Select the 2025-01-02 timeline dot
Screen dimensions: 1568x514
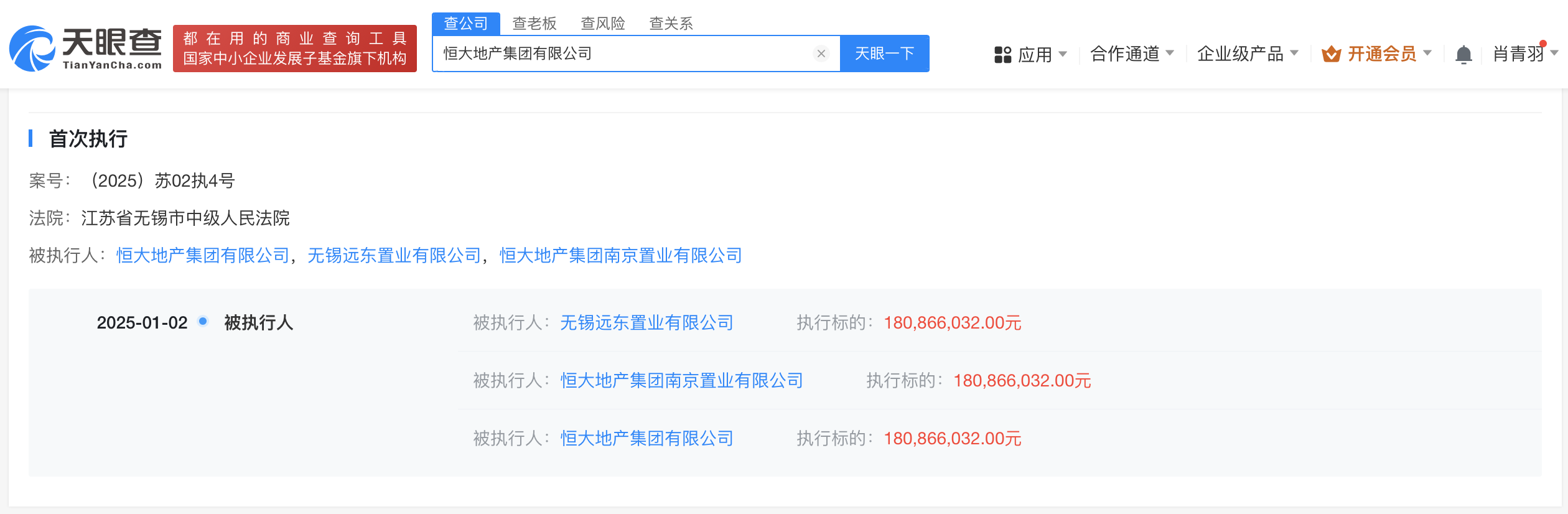(x=203, y=321)
